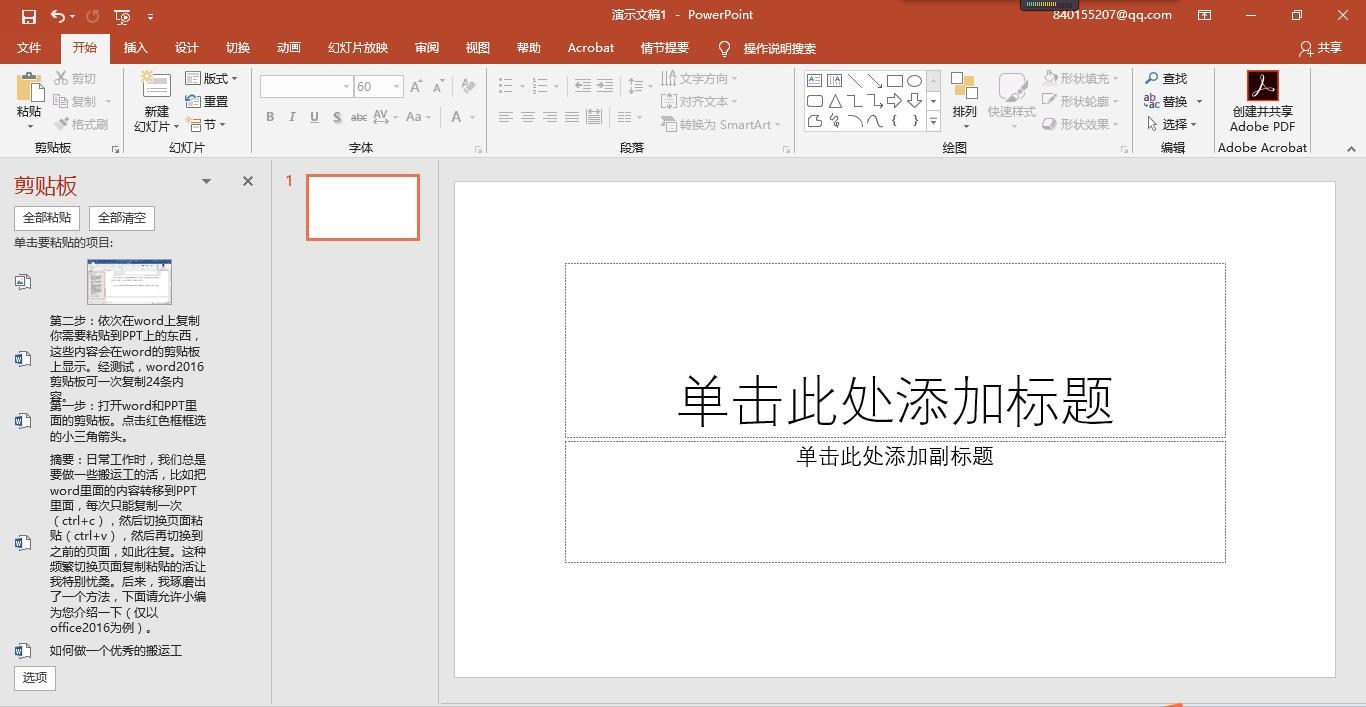Open the 幻灯片放映 ribbon tab

[x=357, y=47]
